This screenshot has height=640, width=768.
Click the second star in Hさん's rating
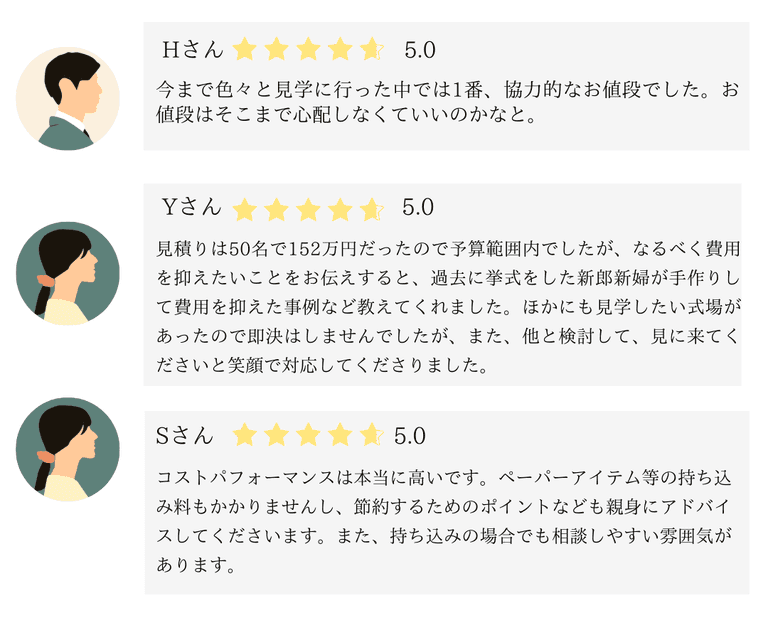coord(275,49)
